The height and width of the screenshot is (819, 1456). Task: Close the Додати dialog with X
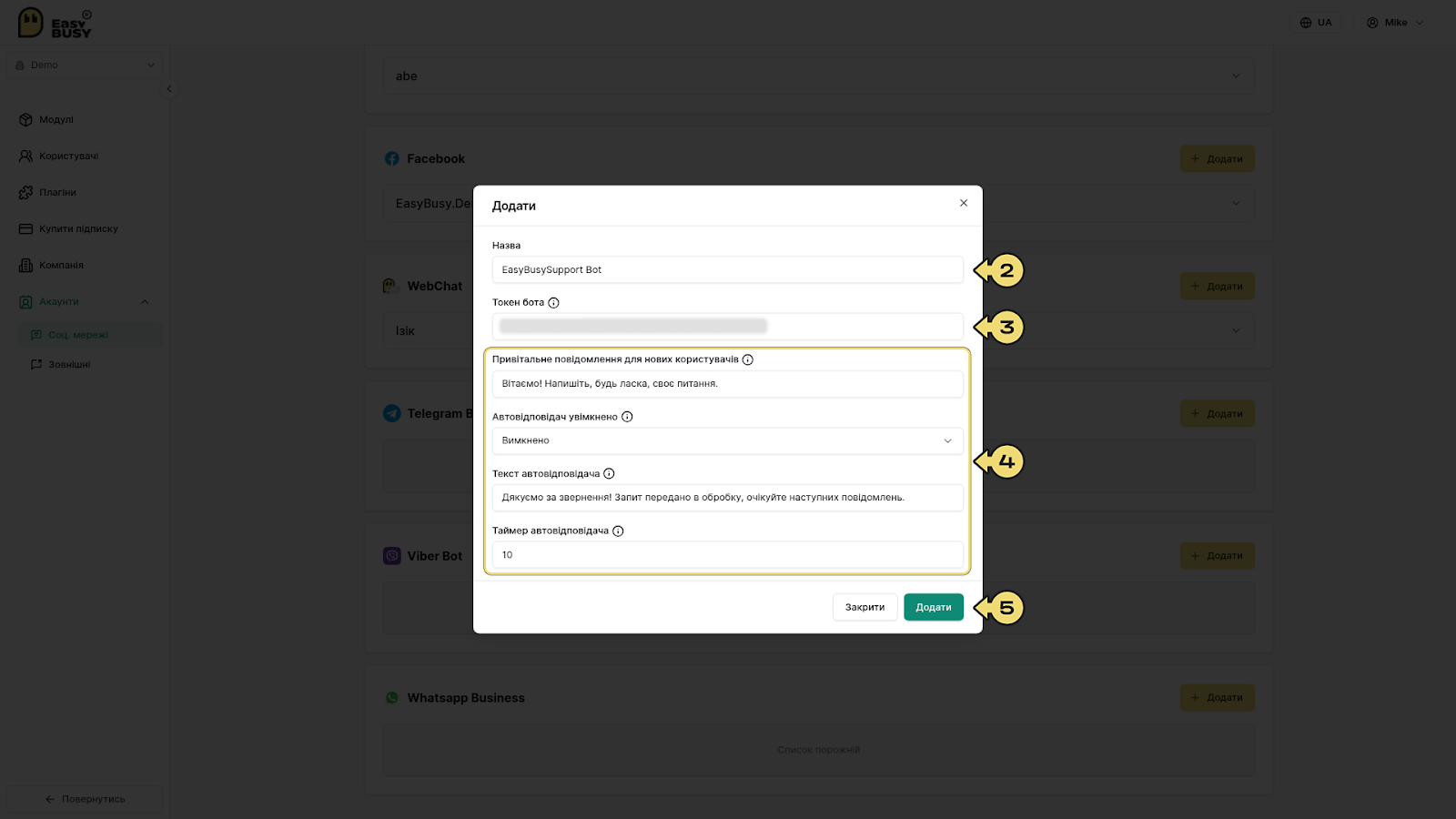click(964, 203)
